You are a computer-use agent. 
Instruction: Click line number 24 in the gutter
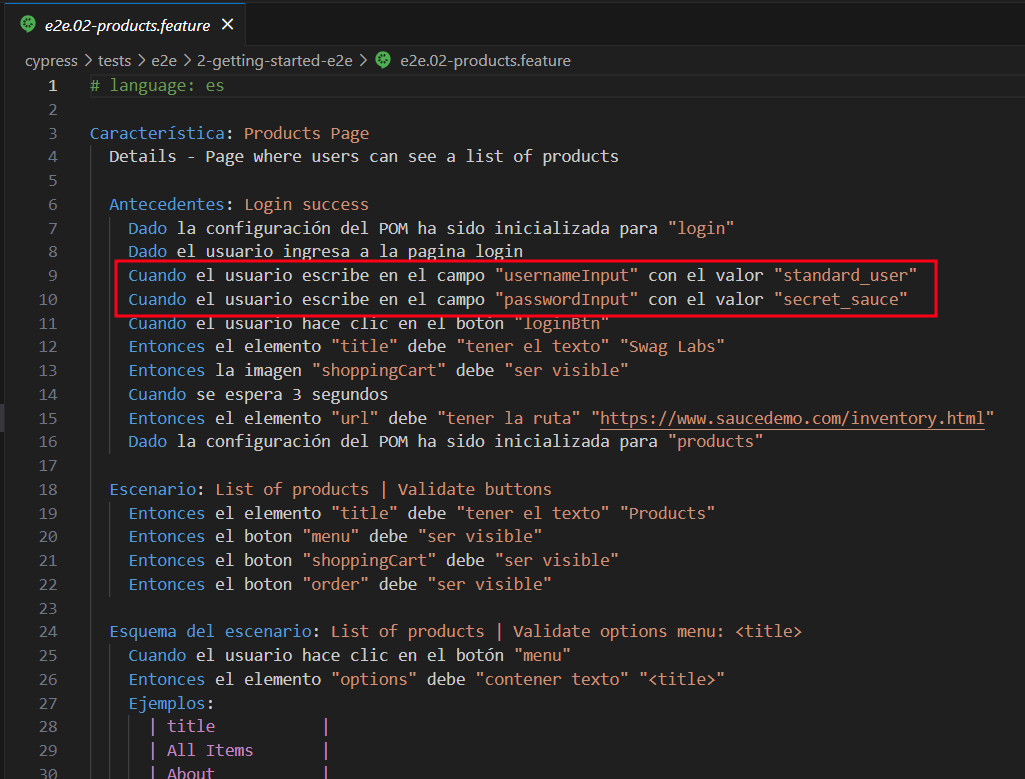(48, 632)
